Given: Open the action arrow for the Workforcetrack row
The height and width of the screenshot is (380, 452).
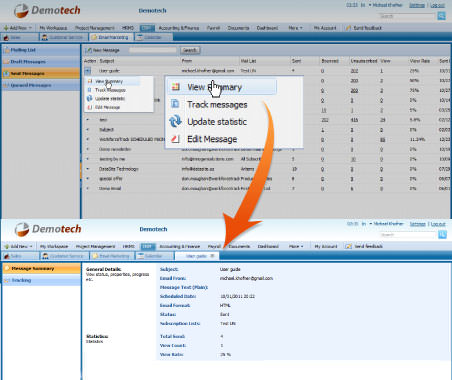Looking at the screenshot, I should tap(88, 139).
